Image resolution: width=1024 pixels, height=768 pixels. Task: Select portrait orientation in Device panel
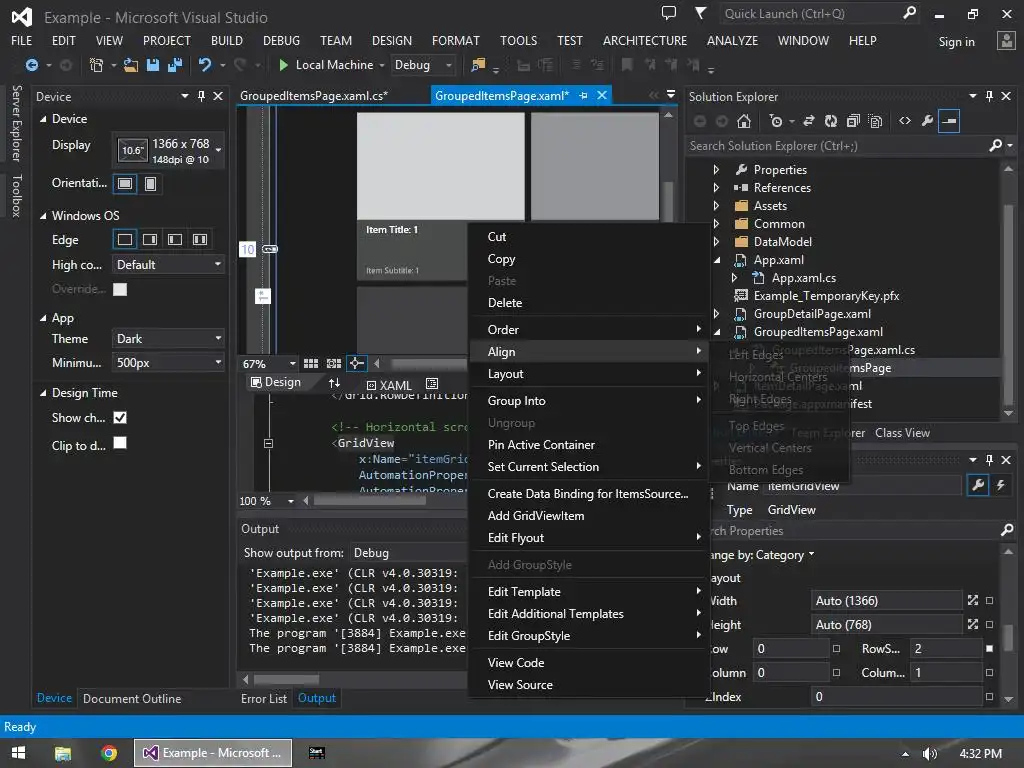(150, 184)
